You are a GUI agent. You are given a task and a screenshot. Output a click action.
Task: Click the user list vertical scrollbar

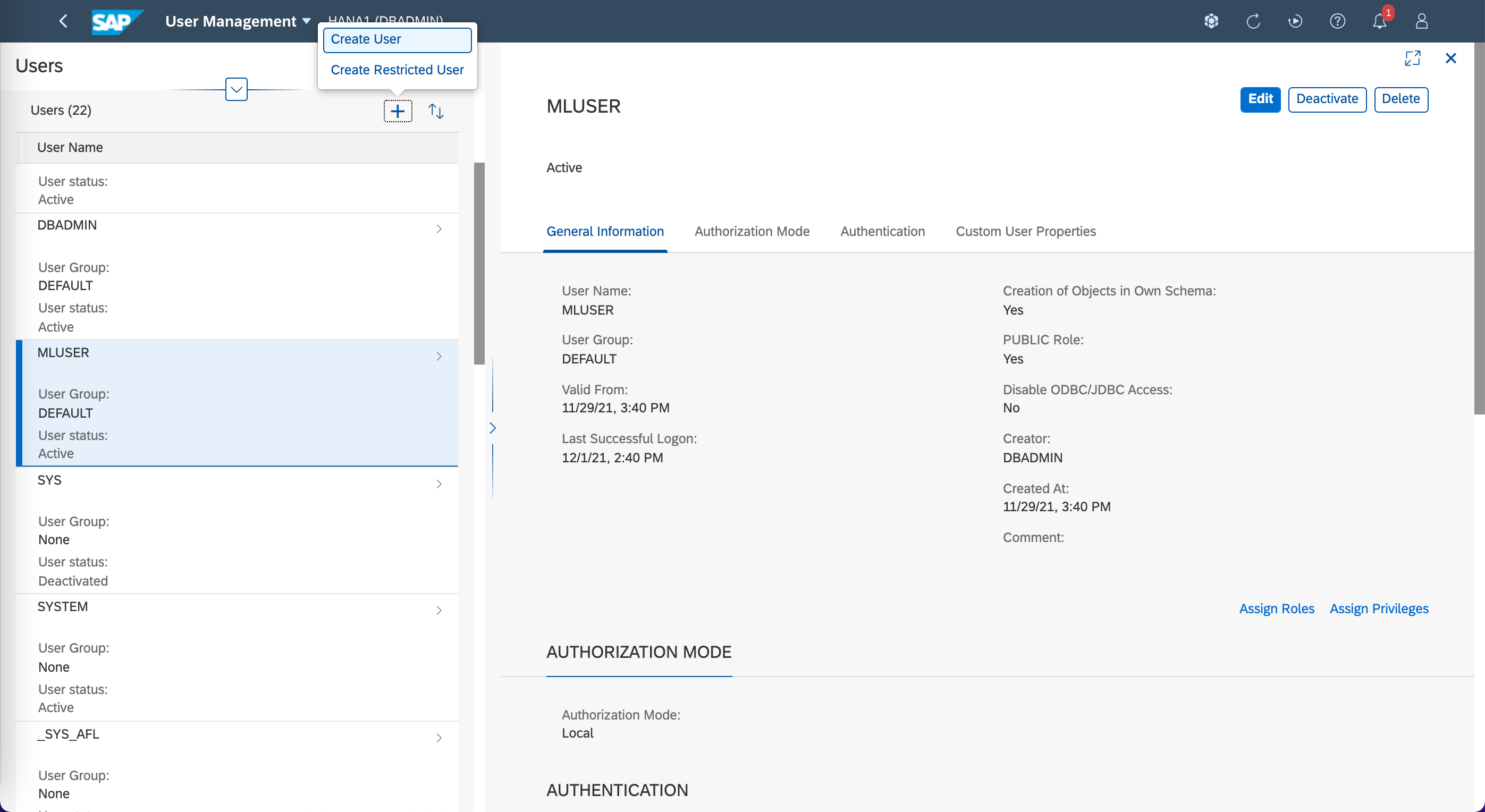point(479,264)
